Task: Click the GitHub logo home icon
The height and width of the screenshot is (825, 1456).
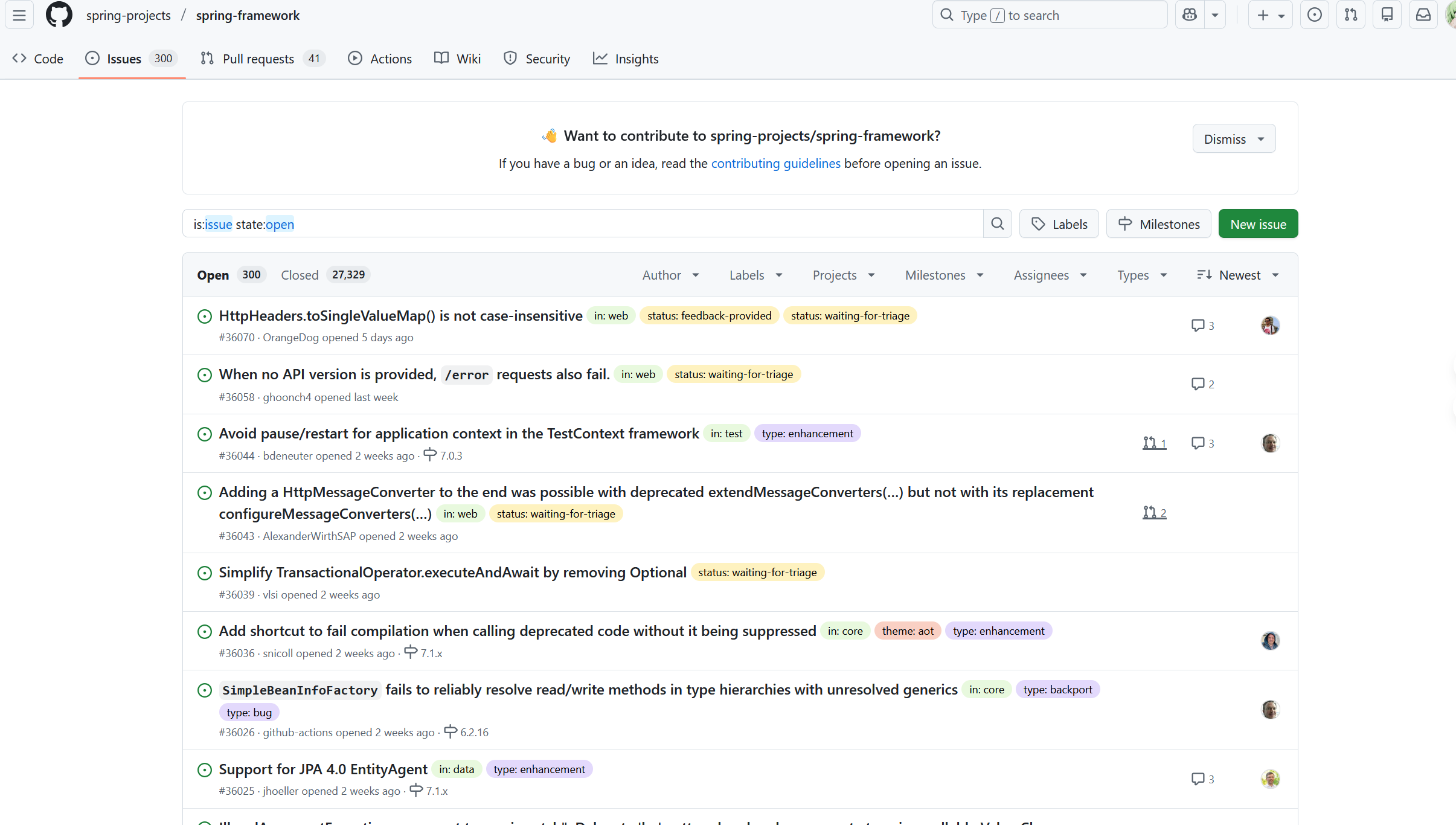Action: tap(59, 15)
